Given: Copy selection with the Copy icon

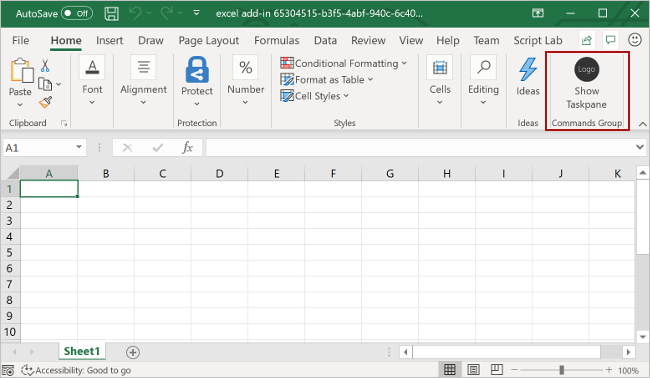Looking at the screenshot, I should point(45,84).
